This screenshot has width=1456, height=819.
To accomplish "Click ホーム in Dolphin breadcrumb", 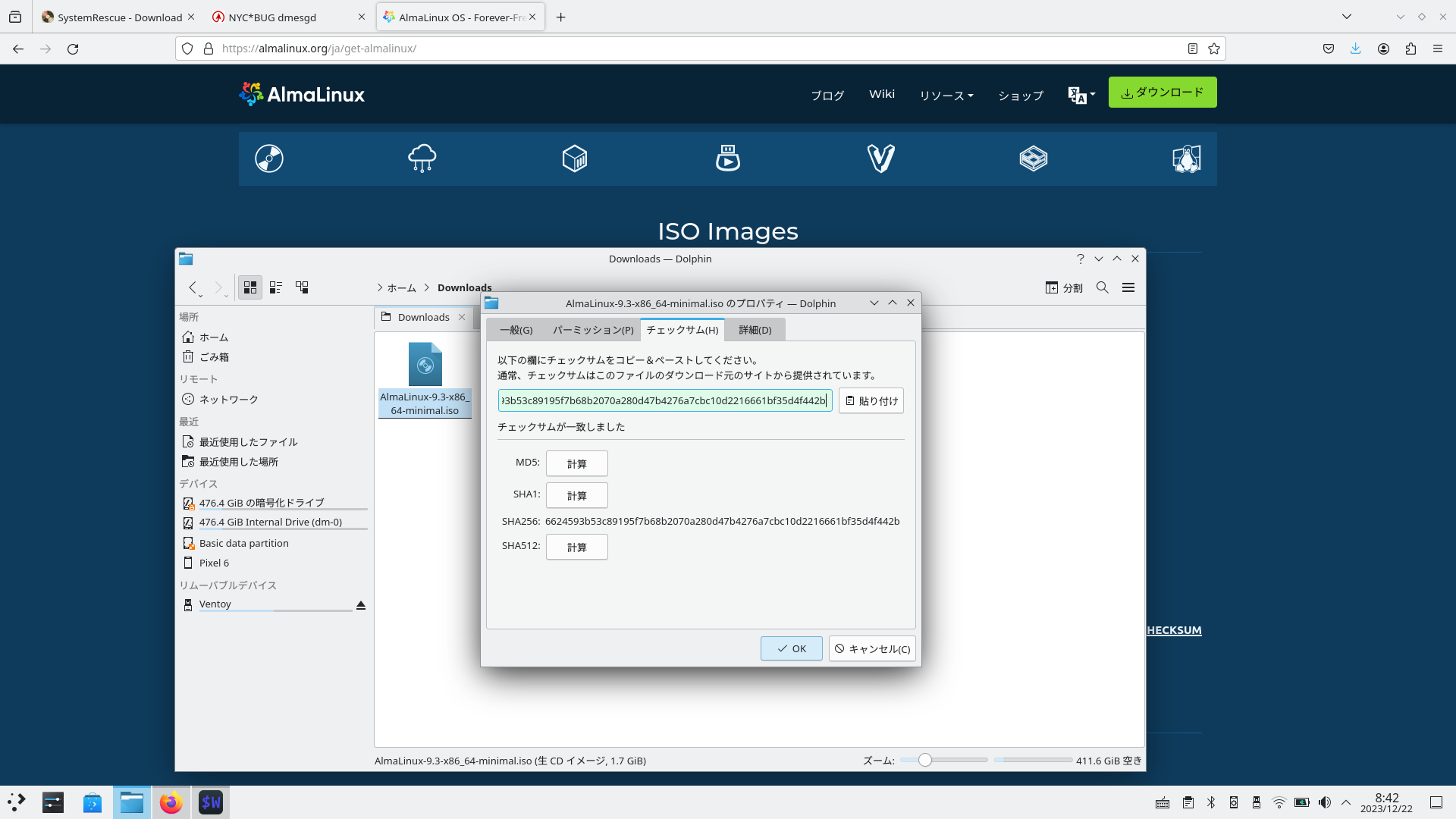I will 401,287.
